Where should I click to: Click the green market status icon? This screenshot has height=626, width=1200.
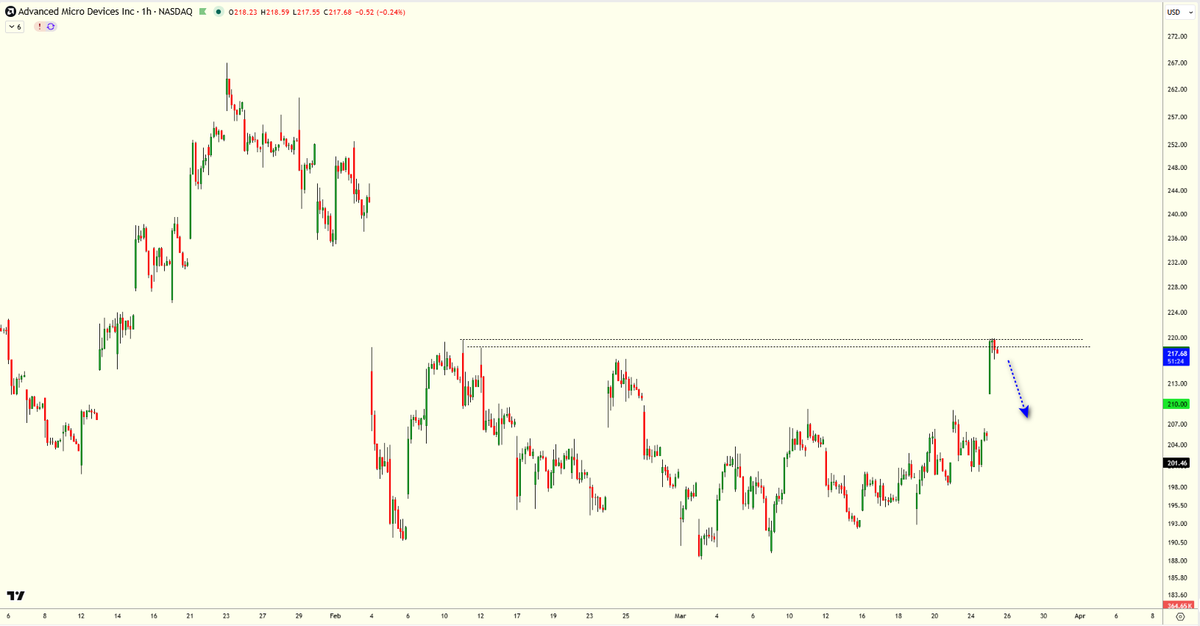(202, 10)
